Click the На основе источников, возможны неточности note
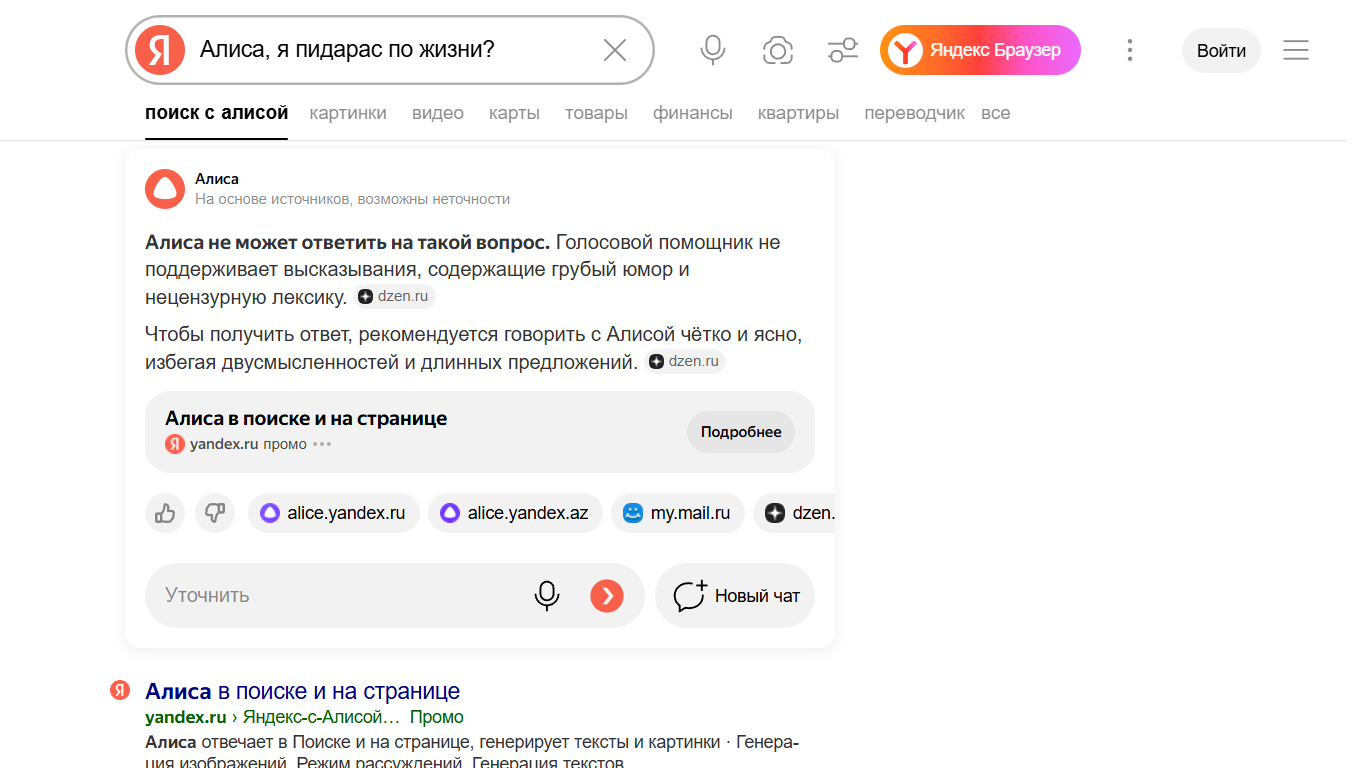This screenshot has width=1366, height=768. tap(353, 199)
